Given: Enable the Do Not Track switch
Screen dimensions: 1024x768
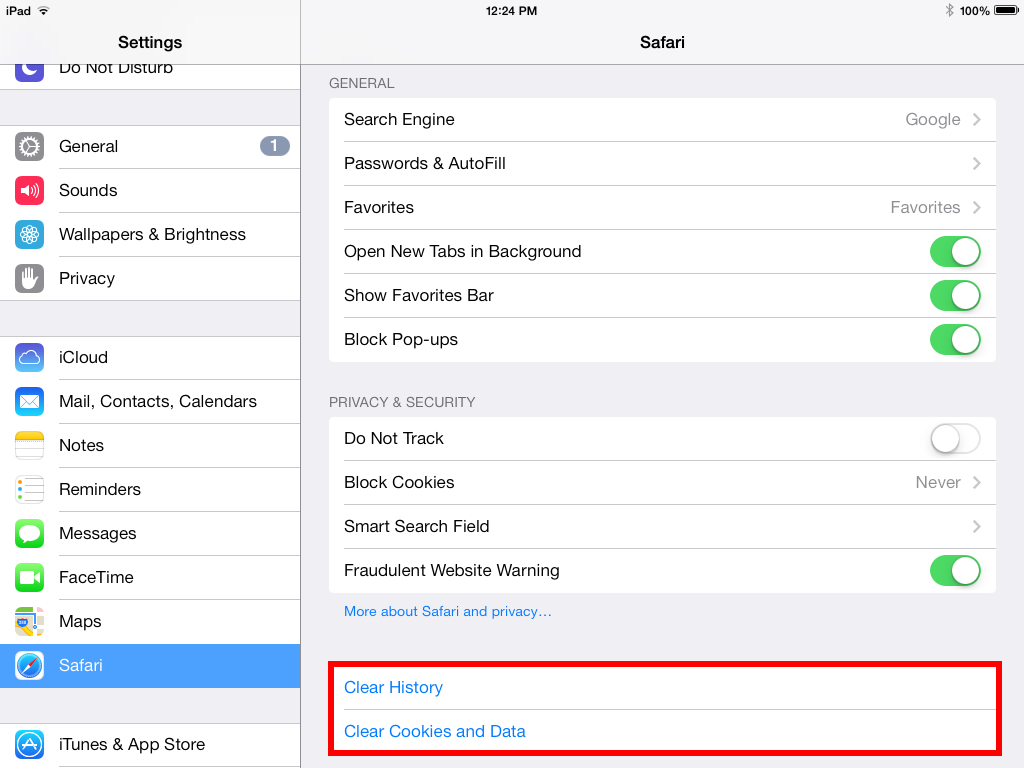Looking at the screenshot, I should pos(955,439).
